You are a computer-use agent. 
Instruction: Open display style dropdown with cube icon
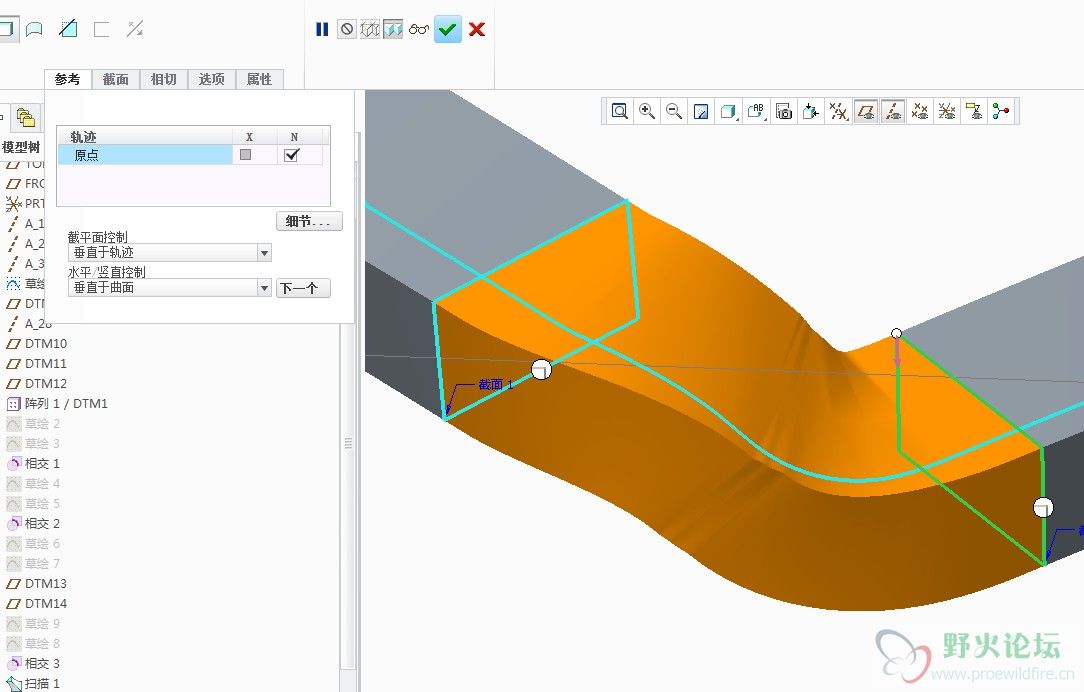tap(729, 111)
